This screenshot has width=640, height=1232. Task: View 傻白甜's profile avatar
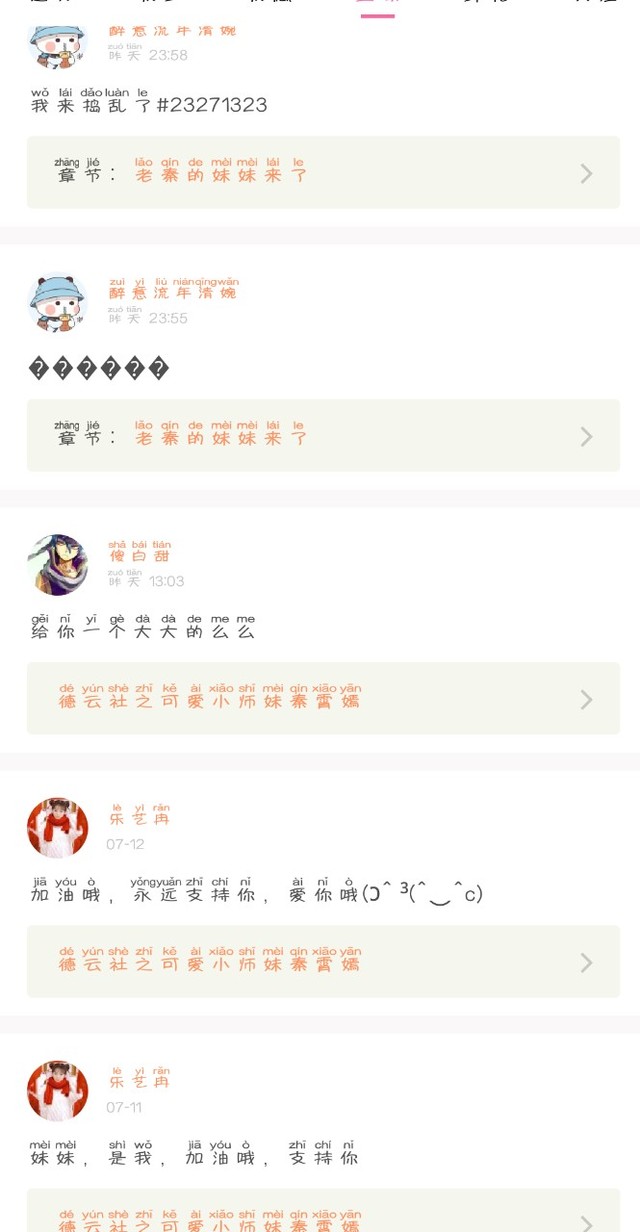pos(58,565)
